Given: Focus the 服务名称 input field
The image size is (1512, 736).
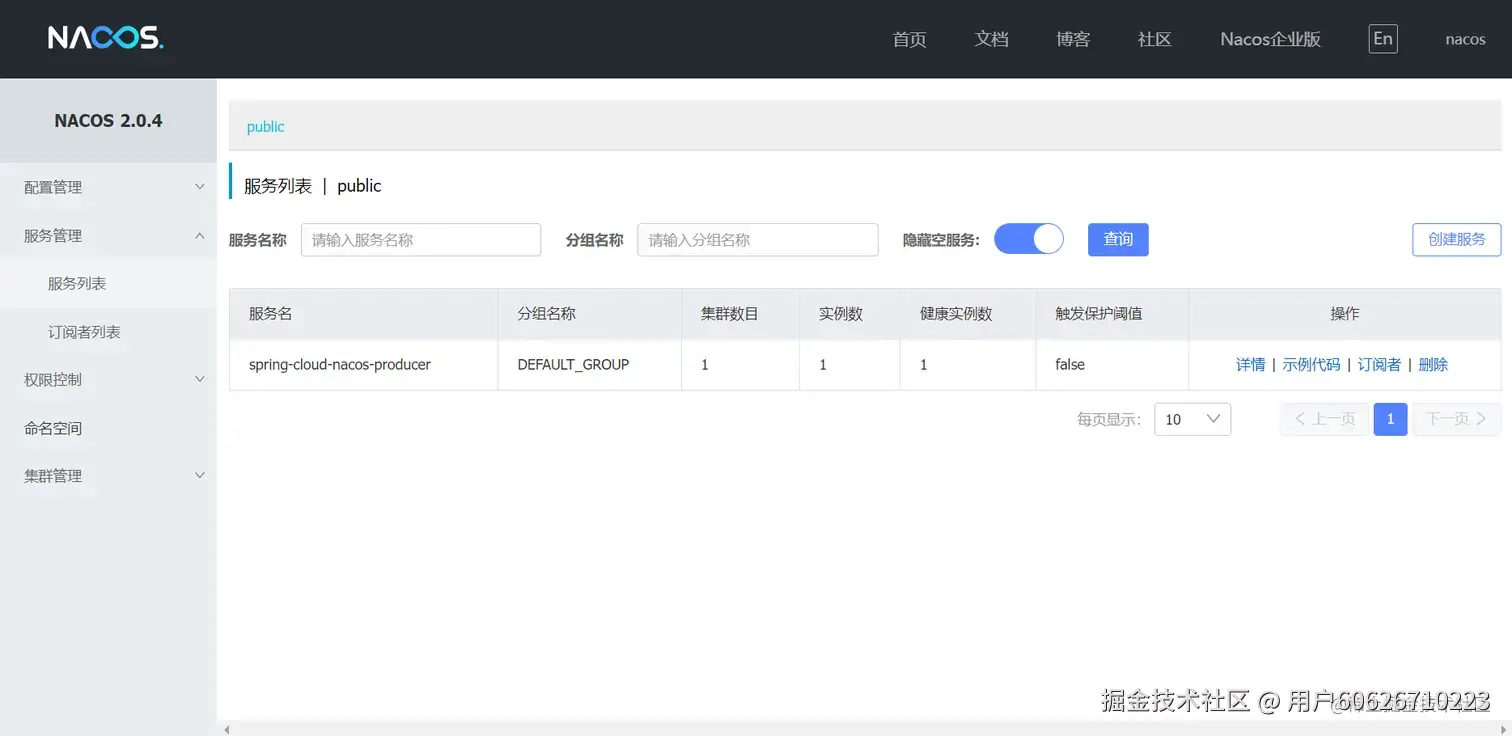Looking at the screenshot, I should click(421, 240).
